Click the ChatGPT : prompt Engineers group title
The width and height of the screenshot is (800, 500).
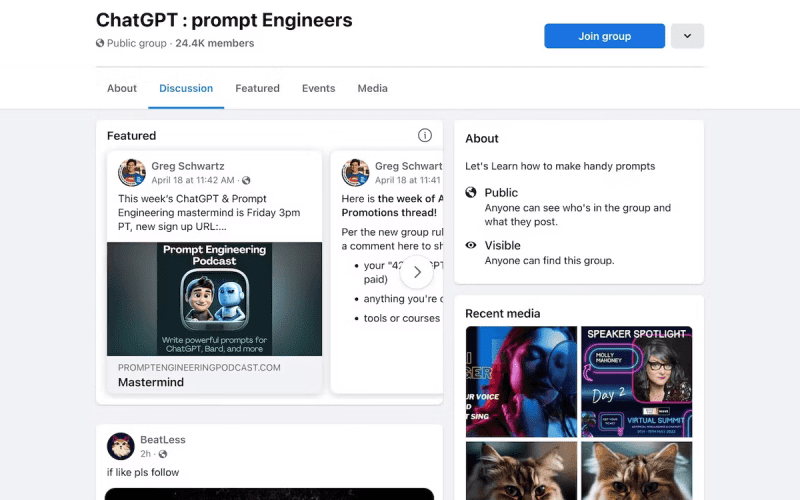[224, 20]
